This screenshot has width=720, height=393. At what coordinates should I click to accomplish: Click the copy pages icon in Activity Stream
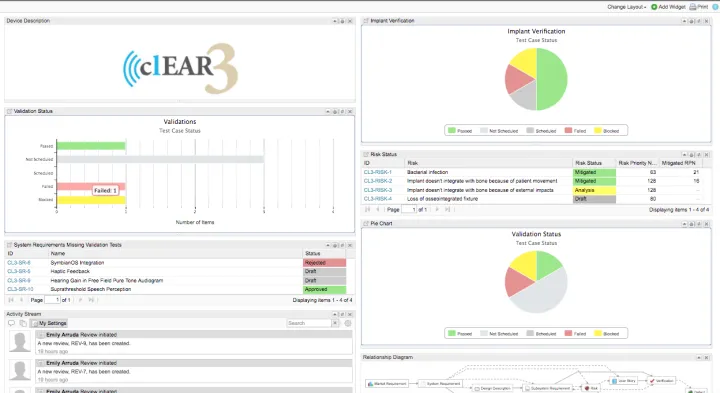tap(23, 323)
